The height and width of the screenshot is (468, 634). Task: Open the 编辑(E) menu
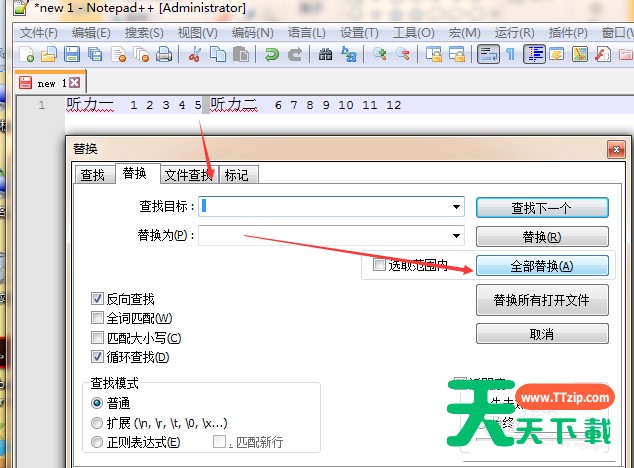tap(91, 33)
